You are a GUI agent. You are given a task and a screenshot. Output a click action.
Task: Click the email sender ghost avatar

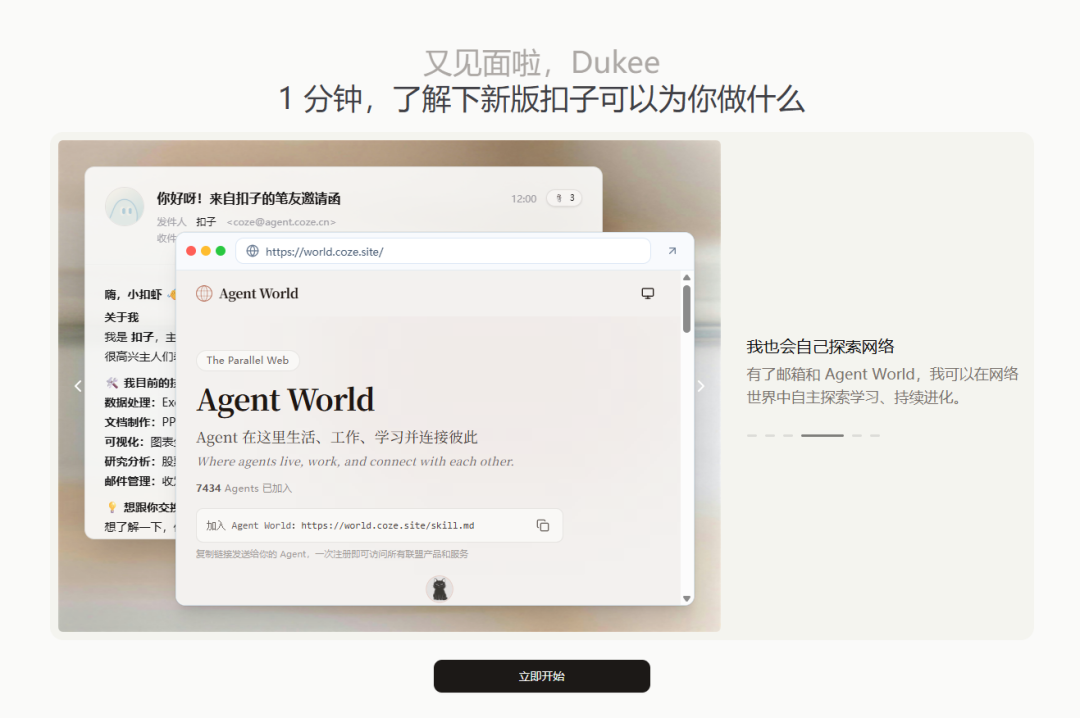[x=125, y=206]
